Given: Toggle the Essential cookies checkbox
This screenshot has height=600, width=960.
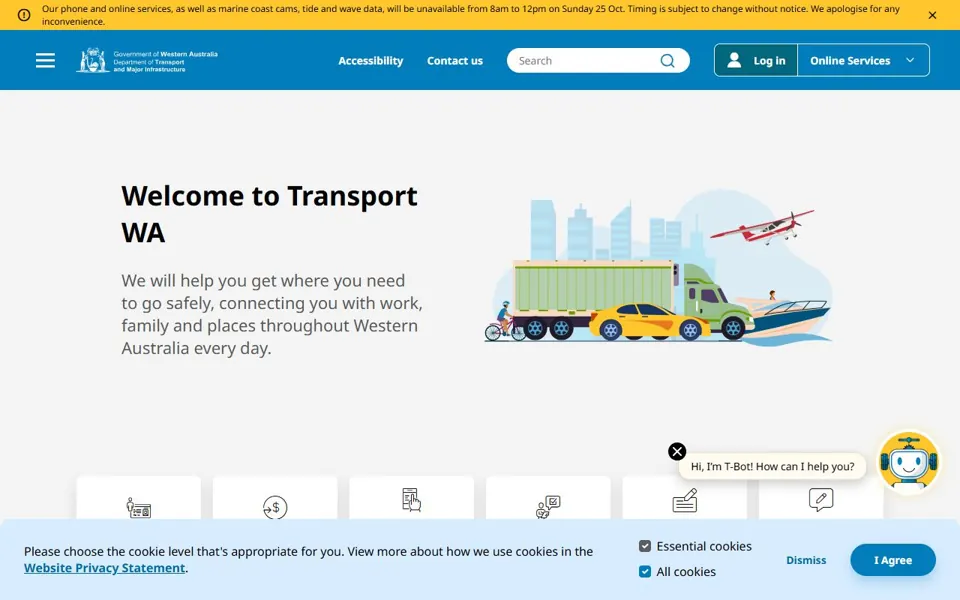Looking at the screenshot, I should pyautogui.click(x=645, y=546).
